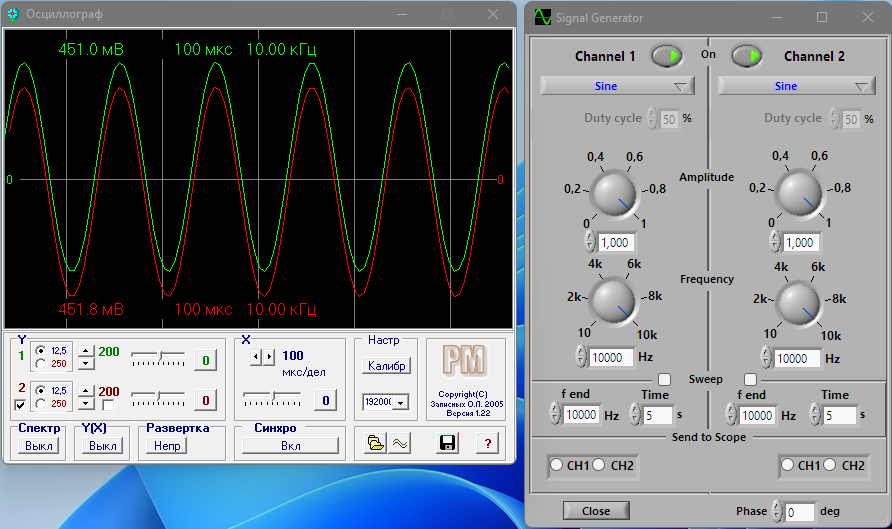892x529 pixels.
Task: Enable the oscilloscope channel 2 checkbox
Action: click(x=20, y=405)
